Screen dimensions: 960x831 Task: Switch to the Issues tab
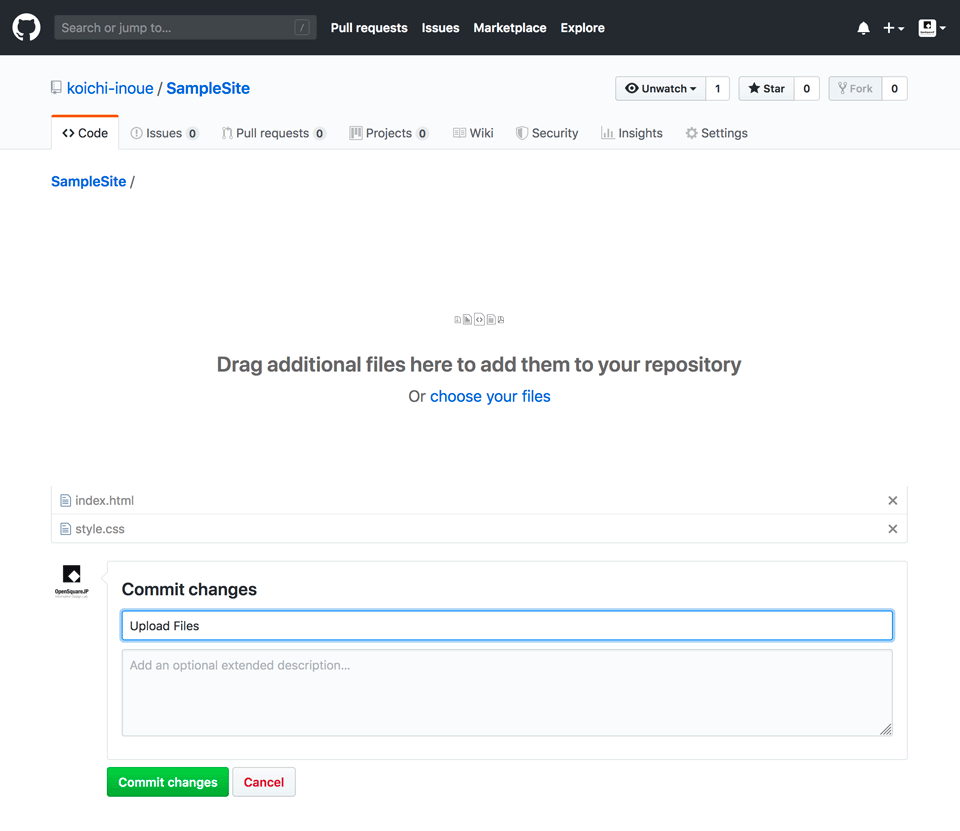tap(164, 133)
